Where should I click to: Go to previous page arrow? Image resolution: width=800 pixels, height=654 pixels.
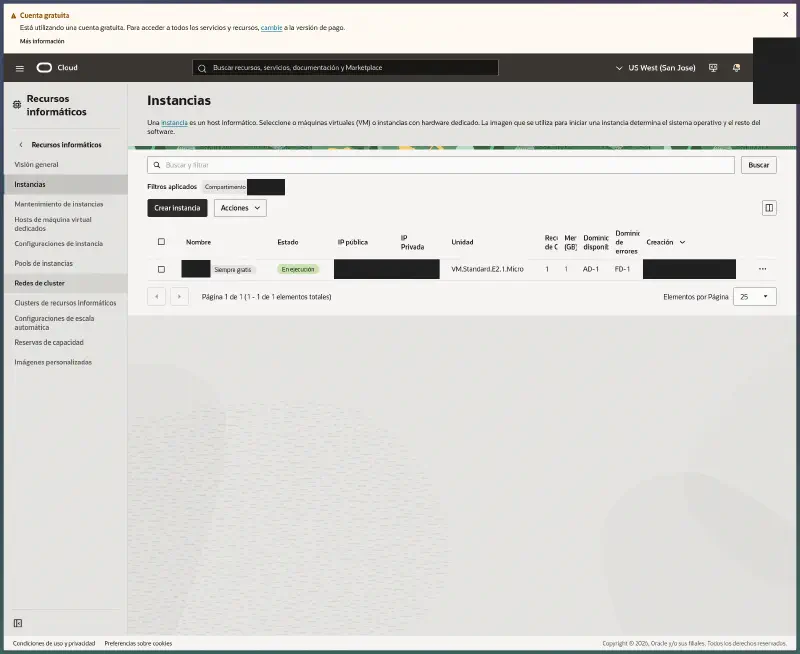156,296
